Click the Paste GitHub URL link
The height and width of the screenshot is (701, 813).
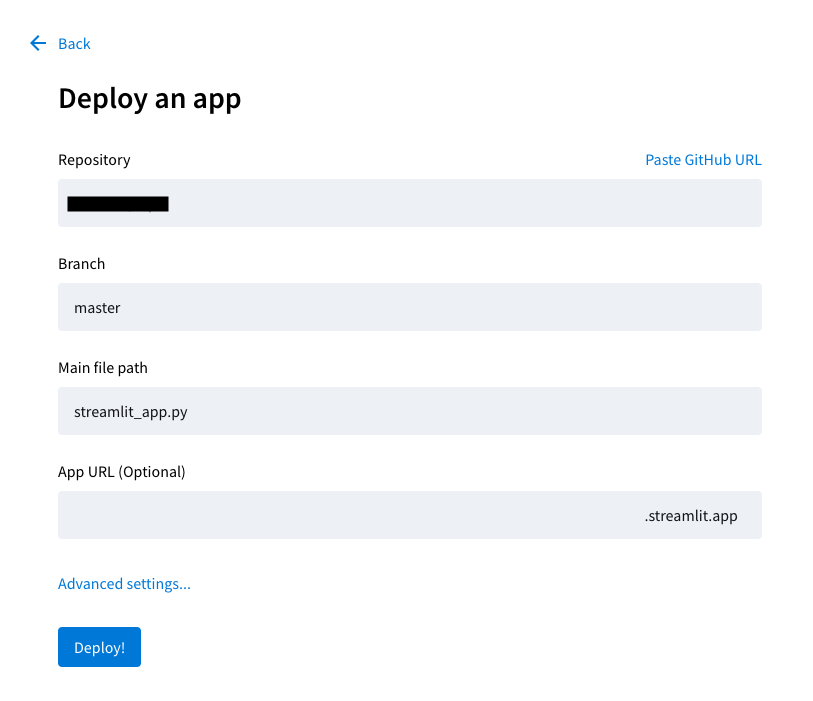pyautogui.click(x=703, y=160)
